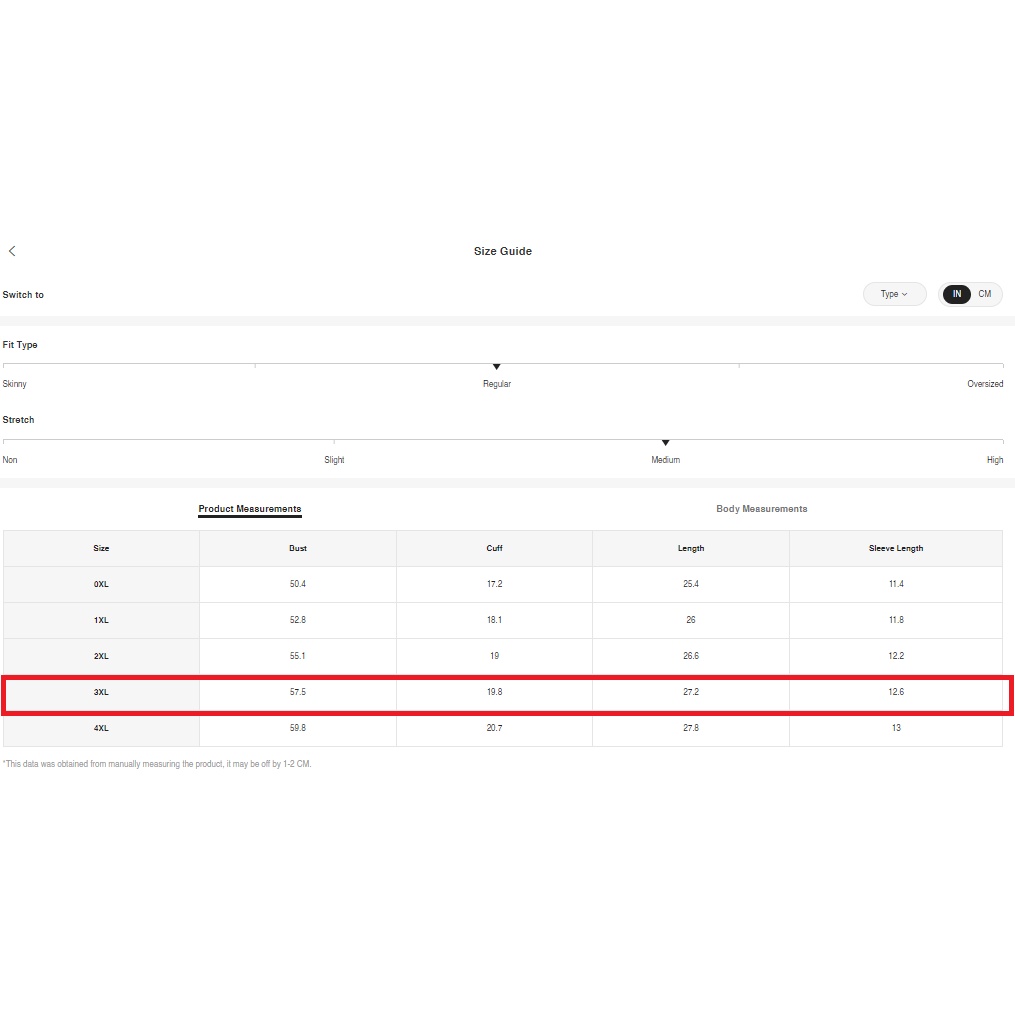Click the 4XL bust value 59.8
The image size is (1015, 1015).
[x=298, y=728]
